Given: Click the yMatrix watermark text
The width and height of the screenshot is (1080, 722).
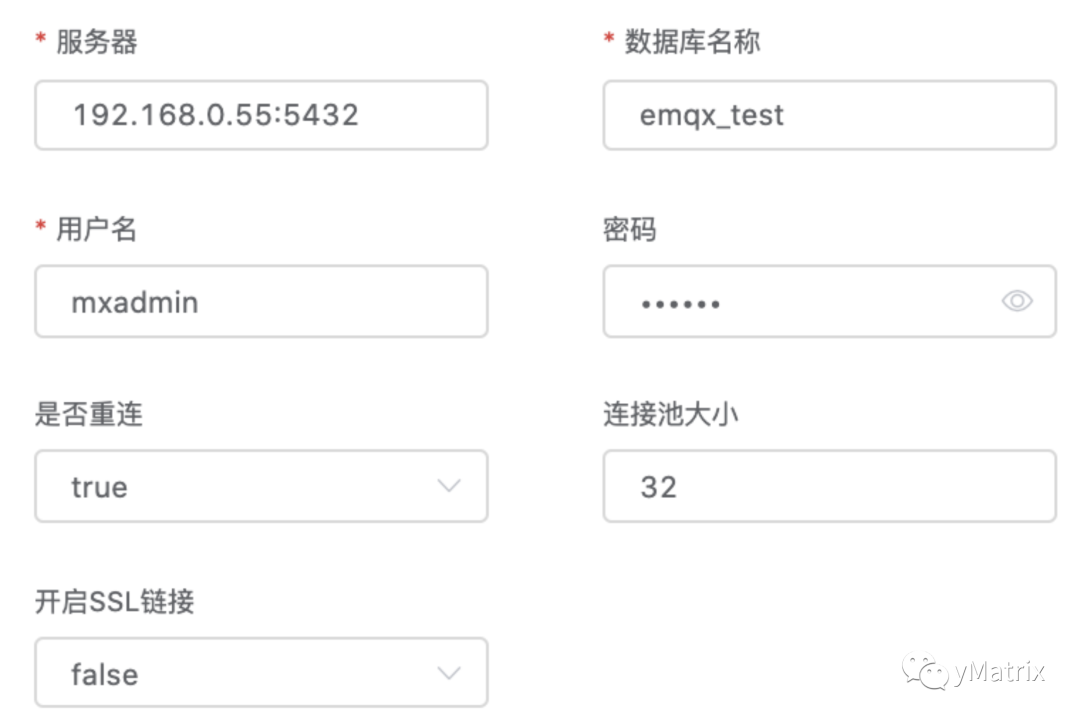Looking at the screenshot, I should pyautogui.click(x=998, y=670).
